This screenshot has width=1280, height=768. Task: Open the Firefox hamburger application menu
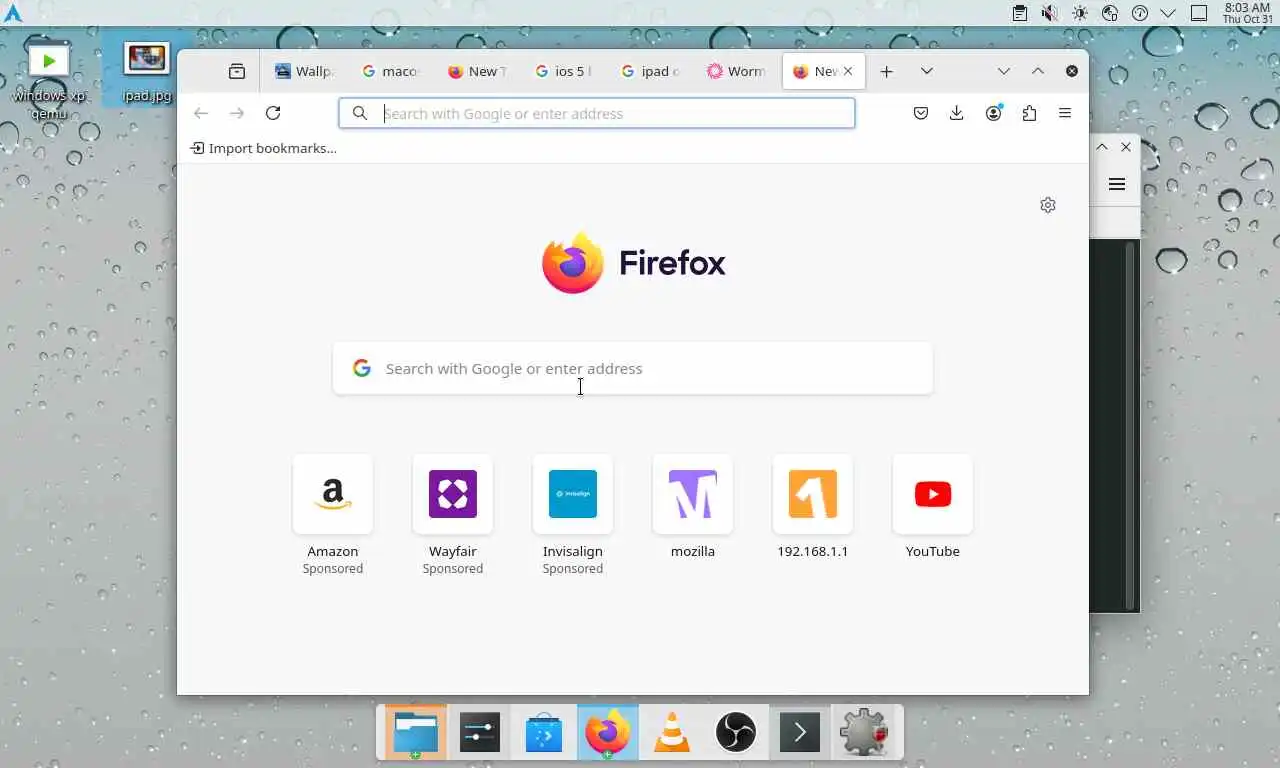point(1065,113)
